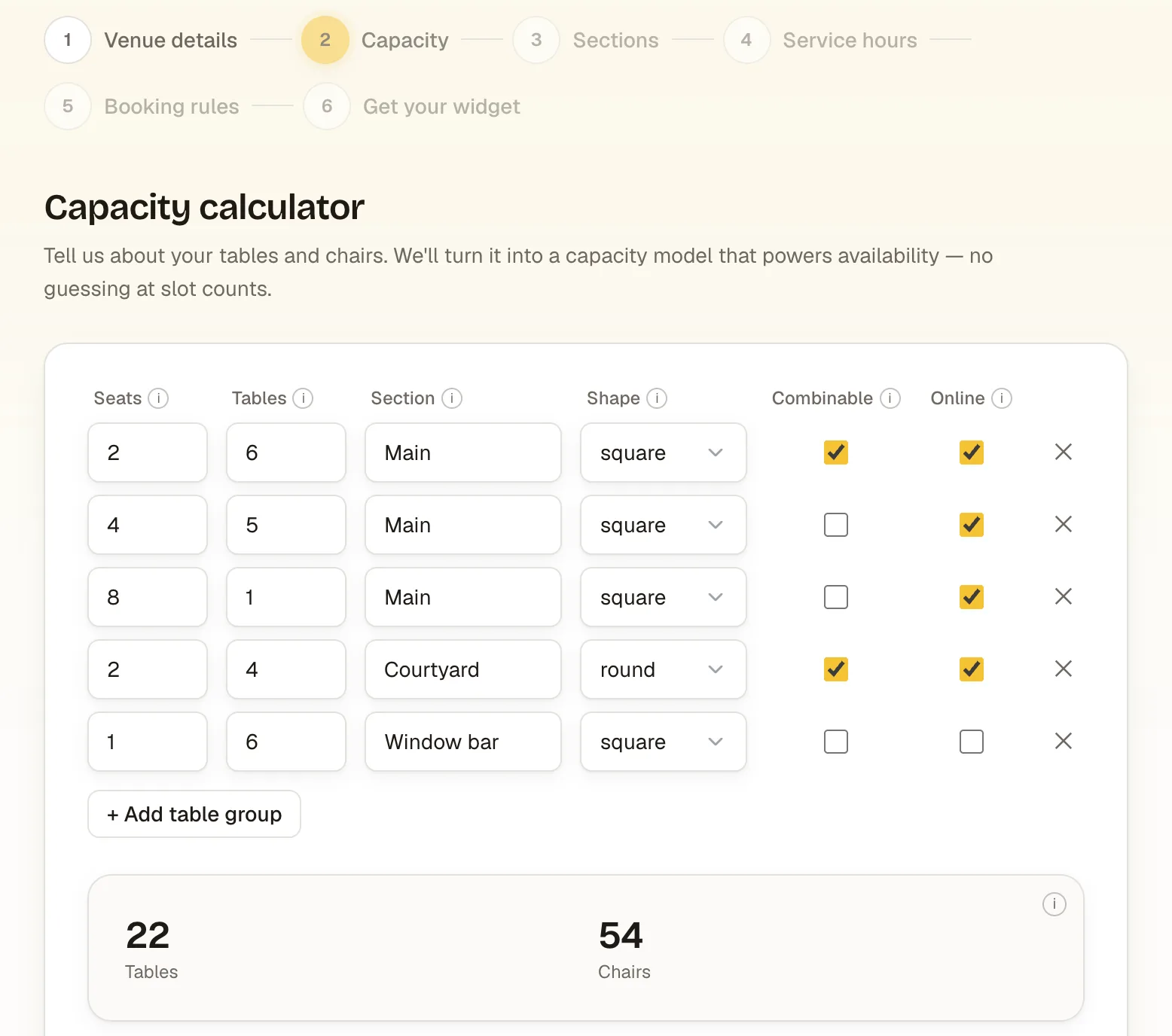Check Combinable for the 8-seat row
Screen dimensions: 1172x1036
click(836, 597)
